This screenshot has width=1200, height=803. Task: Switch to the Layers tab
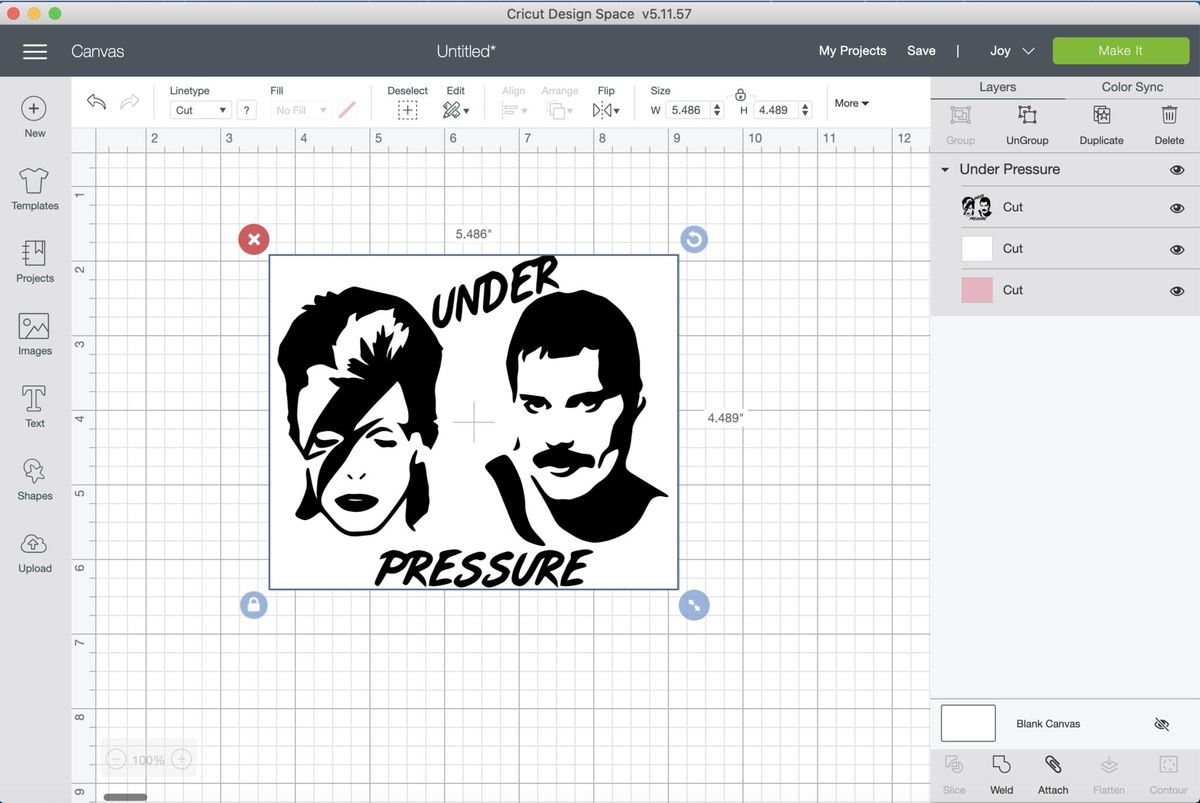pos(997,87)
